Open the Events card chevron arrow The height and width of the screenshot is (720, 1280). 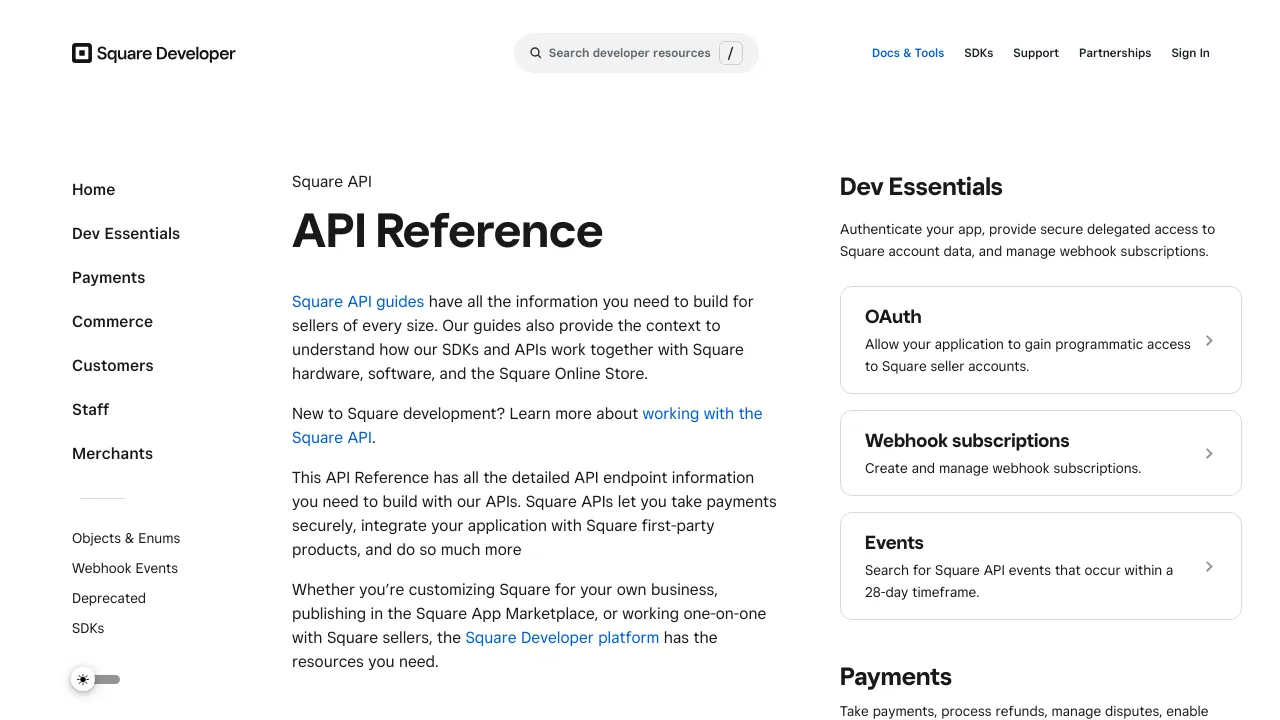[1209, 567]
